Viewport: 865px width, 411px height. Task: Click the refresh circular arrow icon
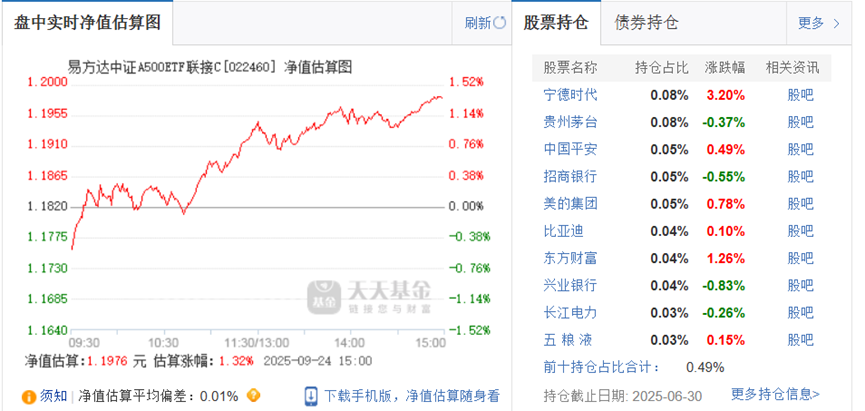pos(500,23)
